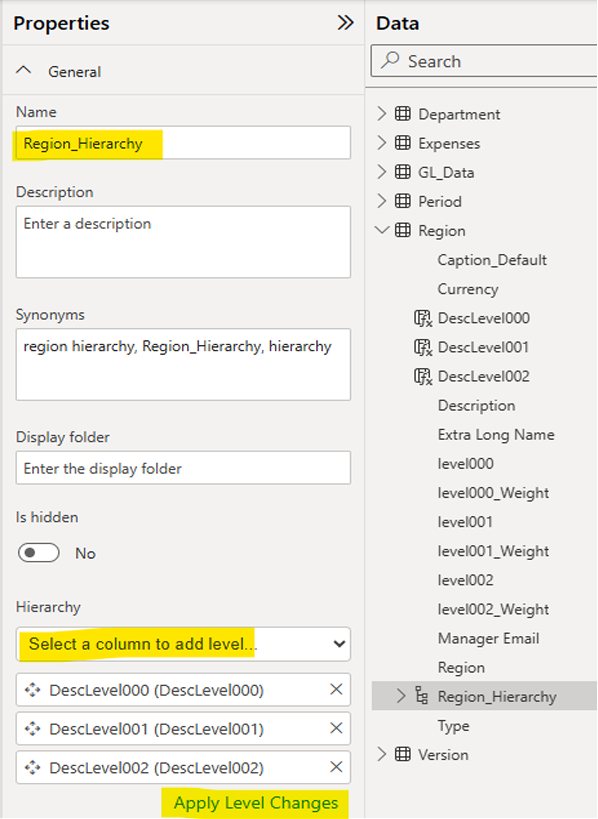Click the search magnifier icon in Data pane

coord(390,61)
